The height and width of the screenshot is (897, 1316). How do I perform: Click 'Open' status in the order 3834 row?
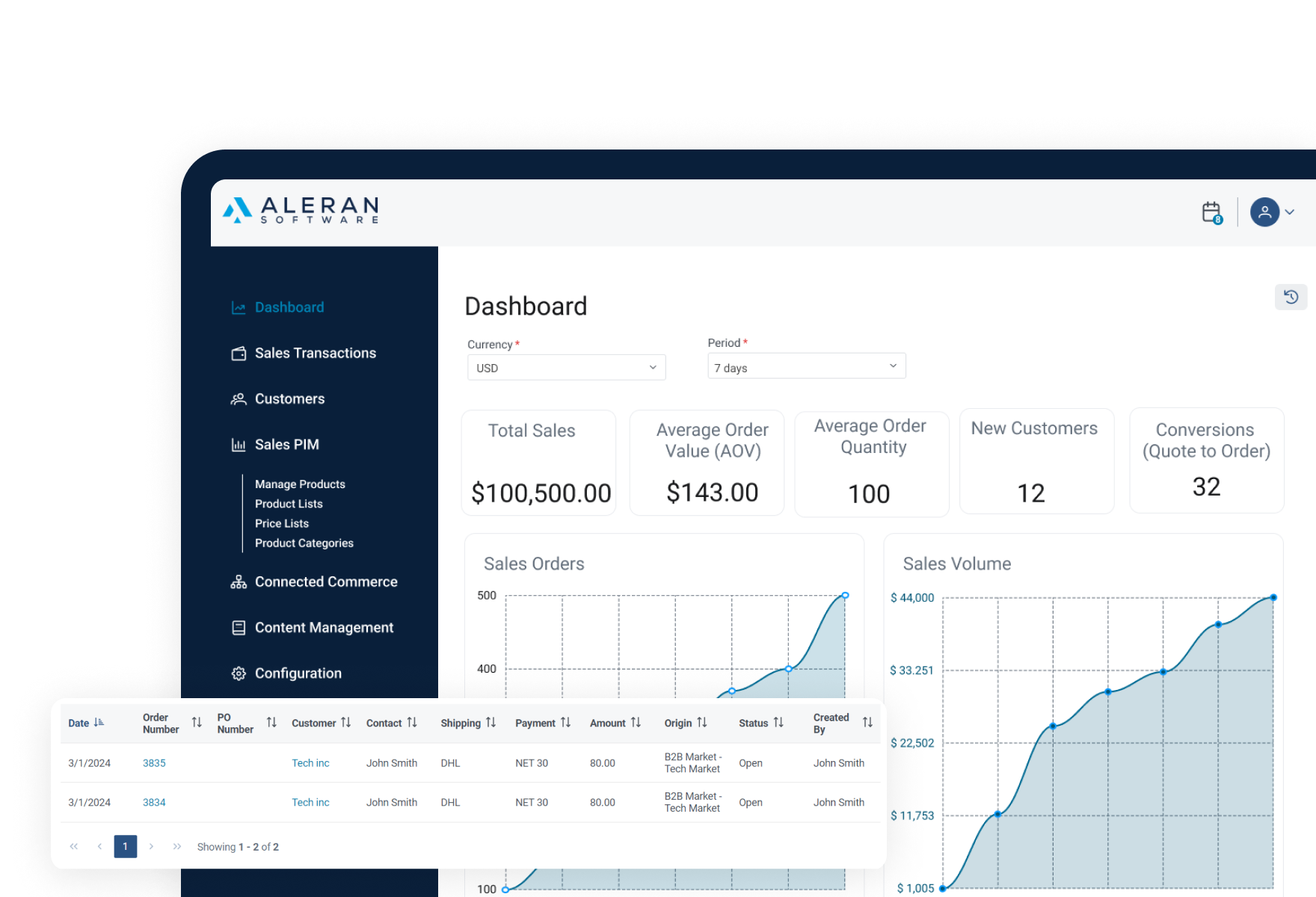[751, 803]
